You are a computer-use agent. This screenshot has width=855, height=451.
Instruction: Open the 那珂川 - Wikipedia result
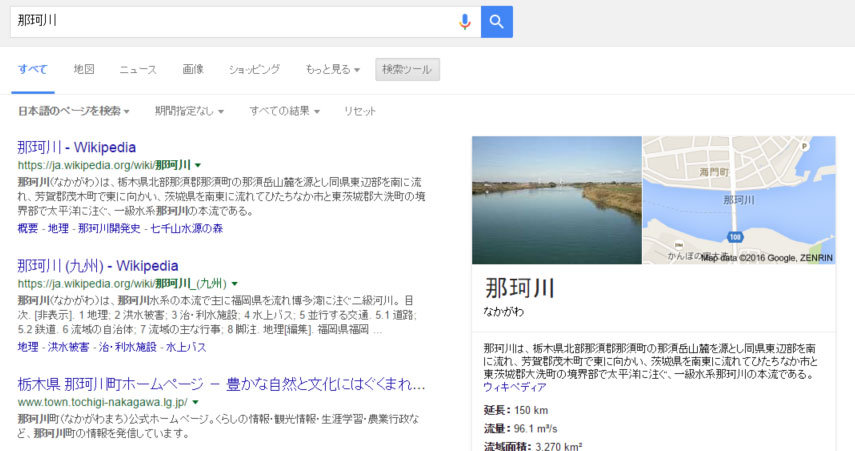point(76,147)
